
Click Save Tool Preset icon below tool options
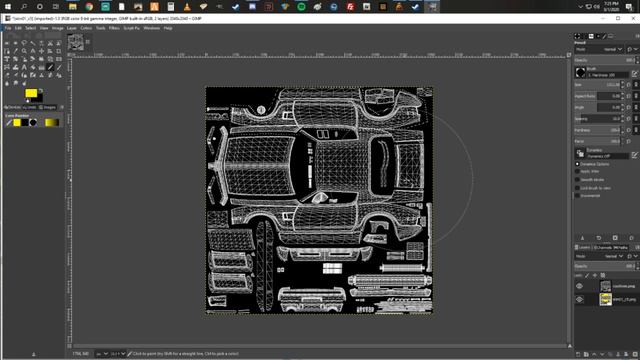(582, 238)
